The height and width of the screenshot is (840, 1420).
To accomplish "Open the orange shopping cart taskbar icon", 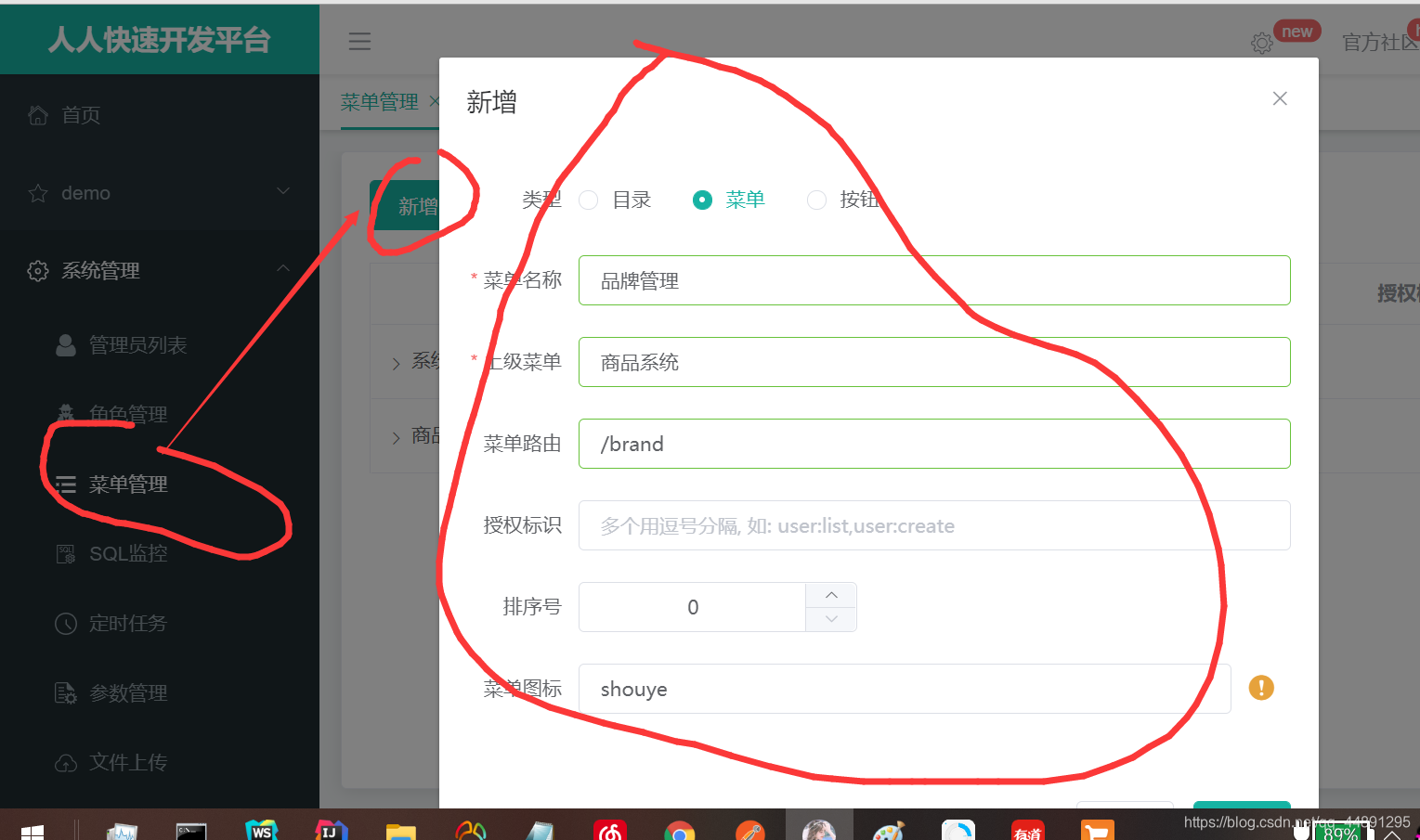I will [x=1098, y=830].
